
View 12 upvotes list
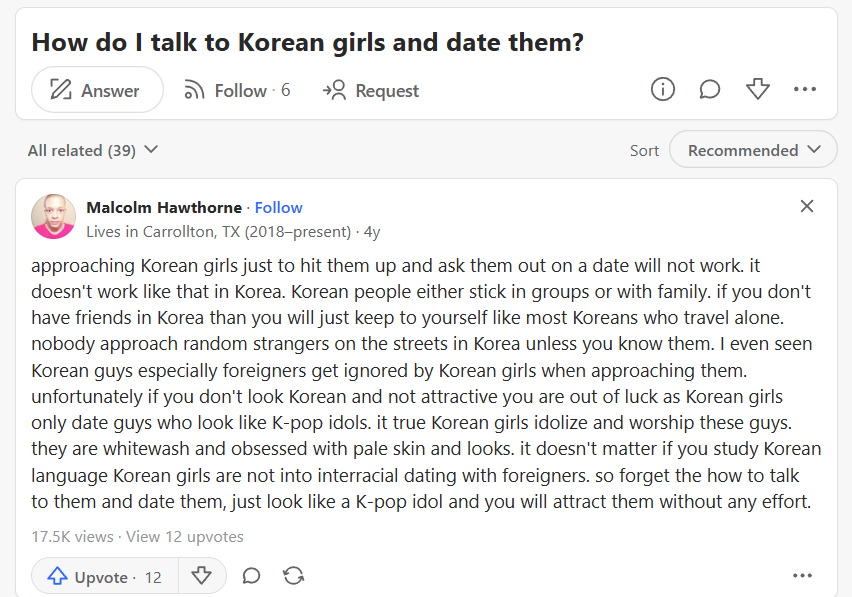[185, 536]
